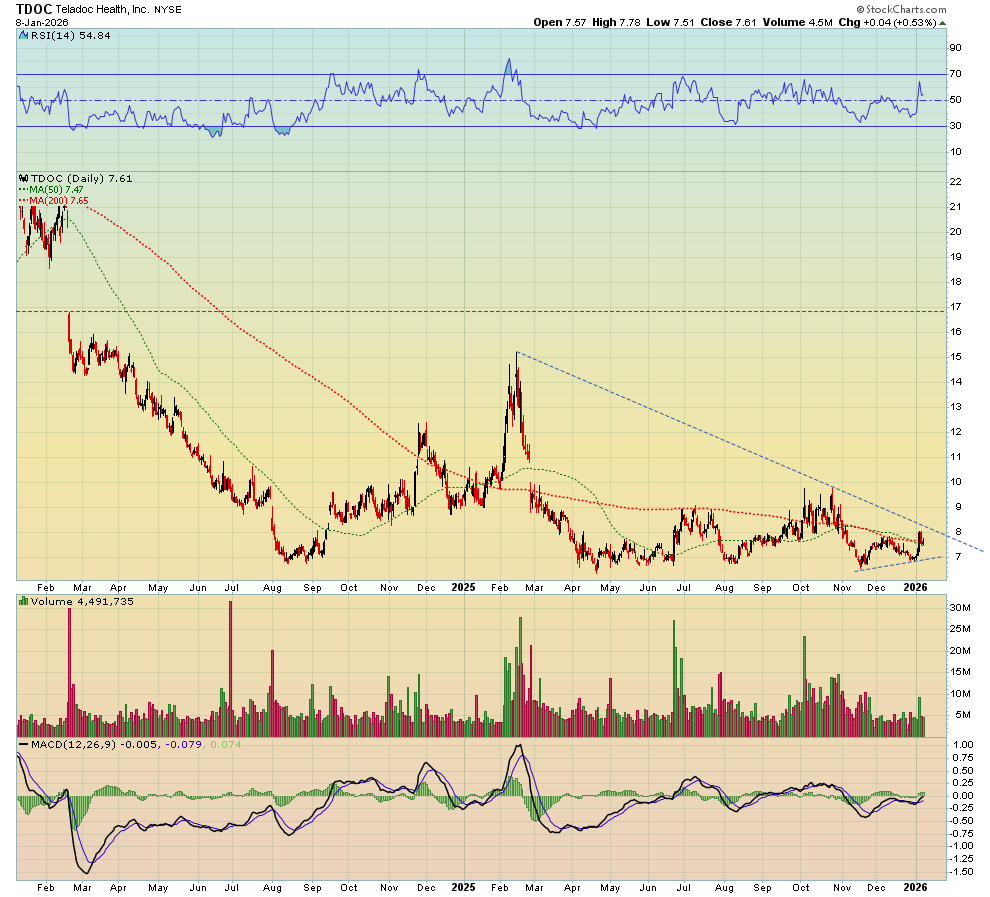Select the TDOC ticker symbol in the header
This screenshot has width=990, height=897.
tap(34, 9)
